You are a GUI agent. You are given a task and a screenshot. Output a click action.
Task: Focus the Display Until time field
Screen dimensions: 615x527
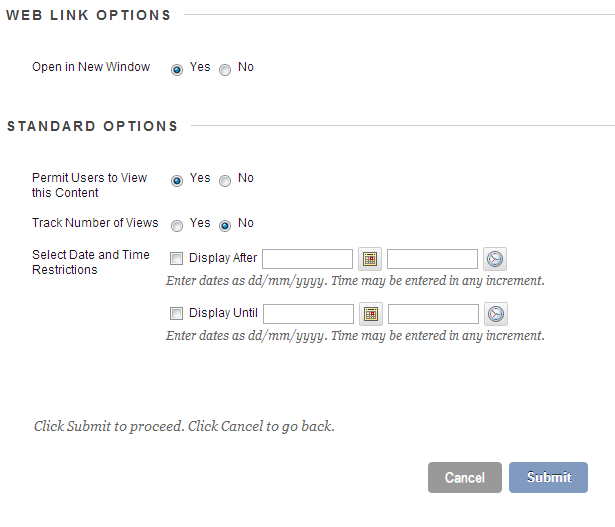[433, 314]
